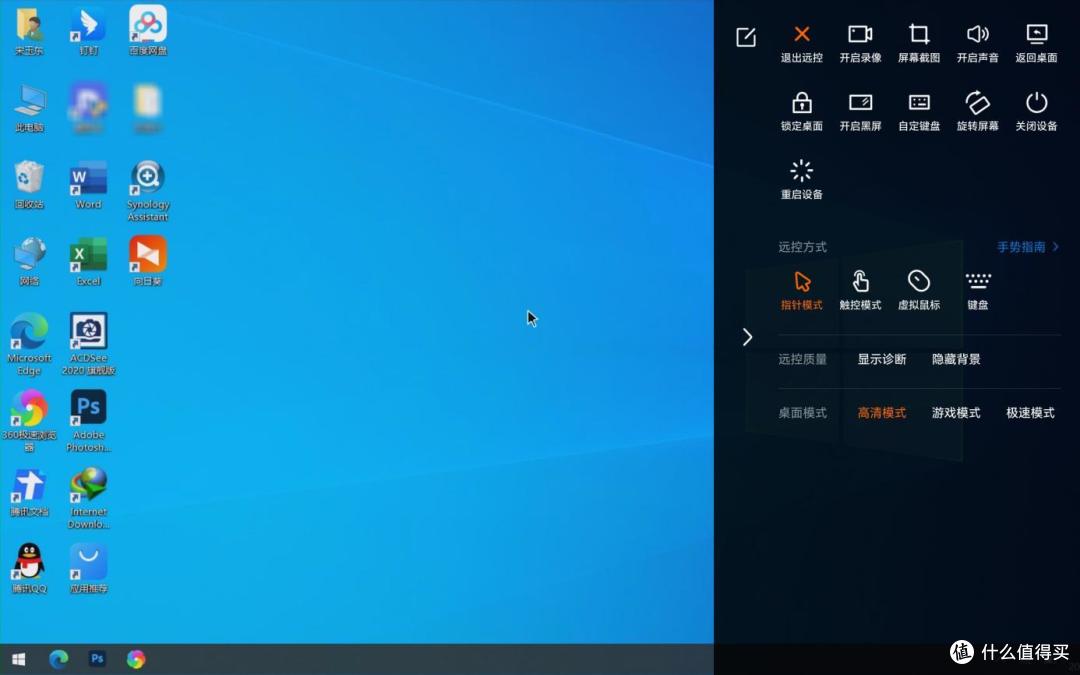Click the 显示诊断 display diagnostics option

click(x=882, y=359)
